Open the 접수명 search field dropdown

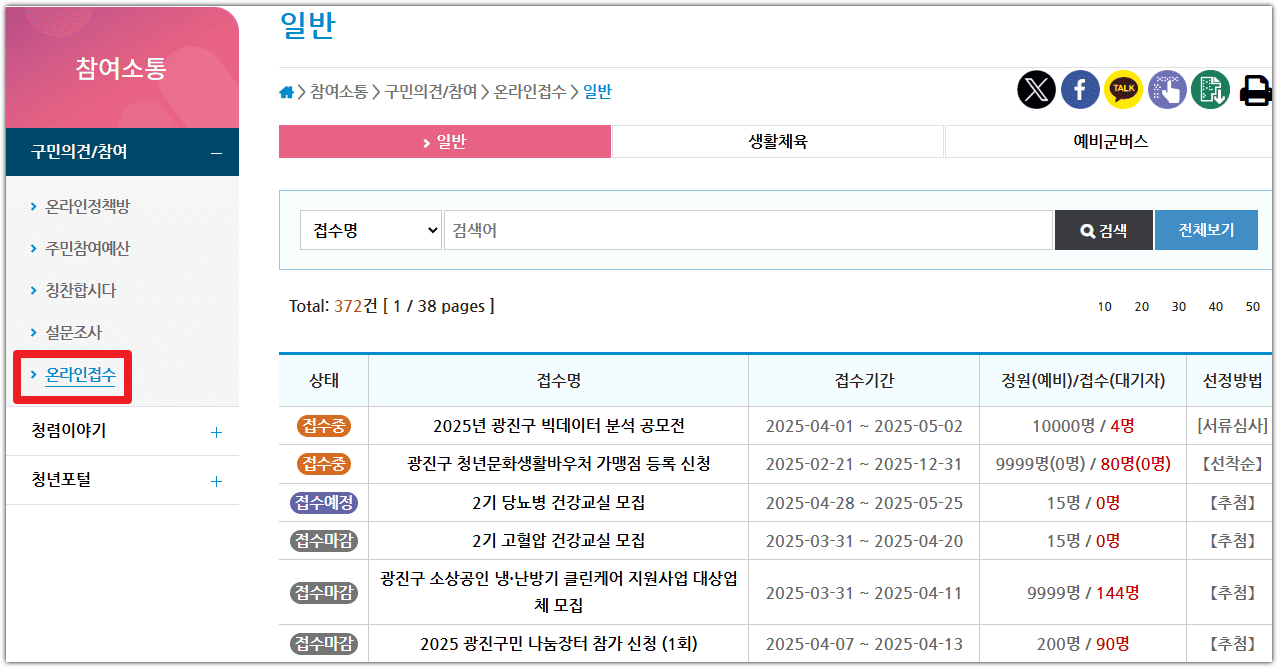coord(370,229)
